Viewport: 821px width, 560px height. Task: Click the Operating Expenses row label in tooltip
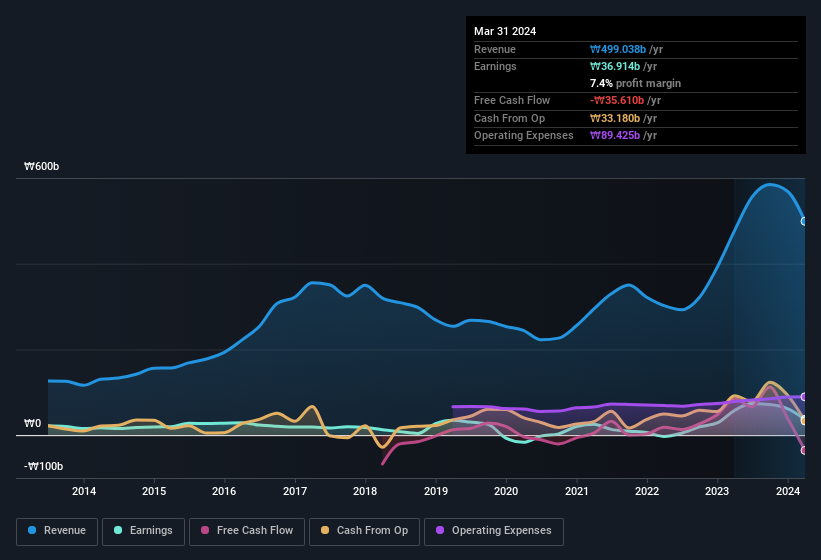[x=524, y=136]
